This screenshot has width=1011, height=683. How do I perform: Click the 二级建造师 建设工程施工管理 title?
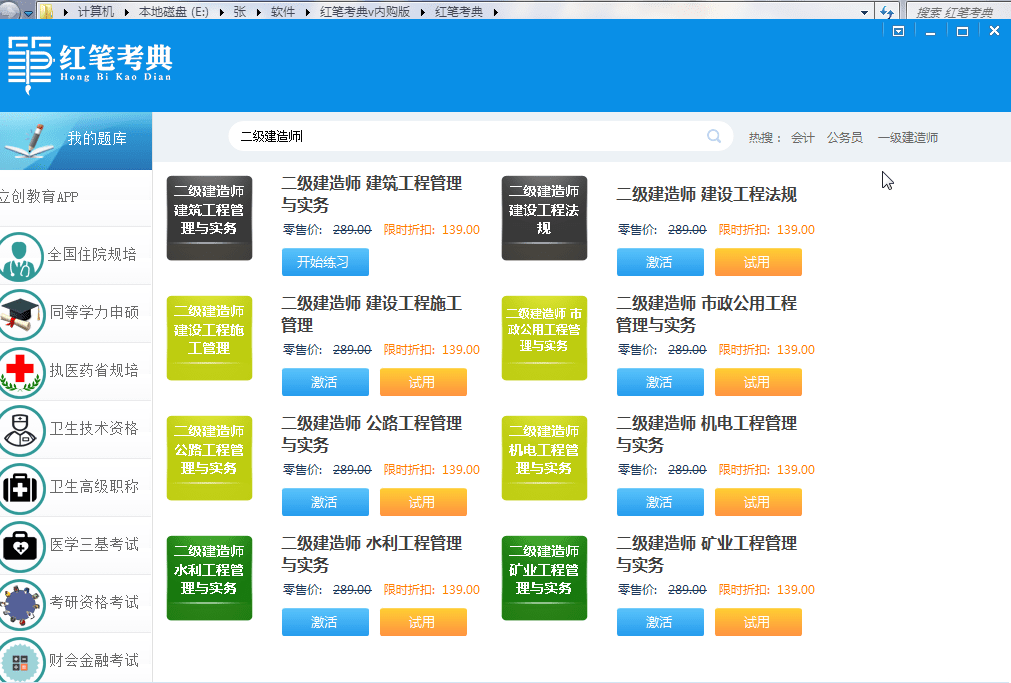(x=372, y=314)
